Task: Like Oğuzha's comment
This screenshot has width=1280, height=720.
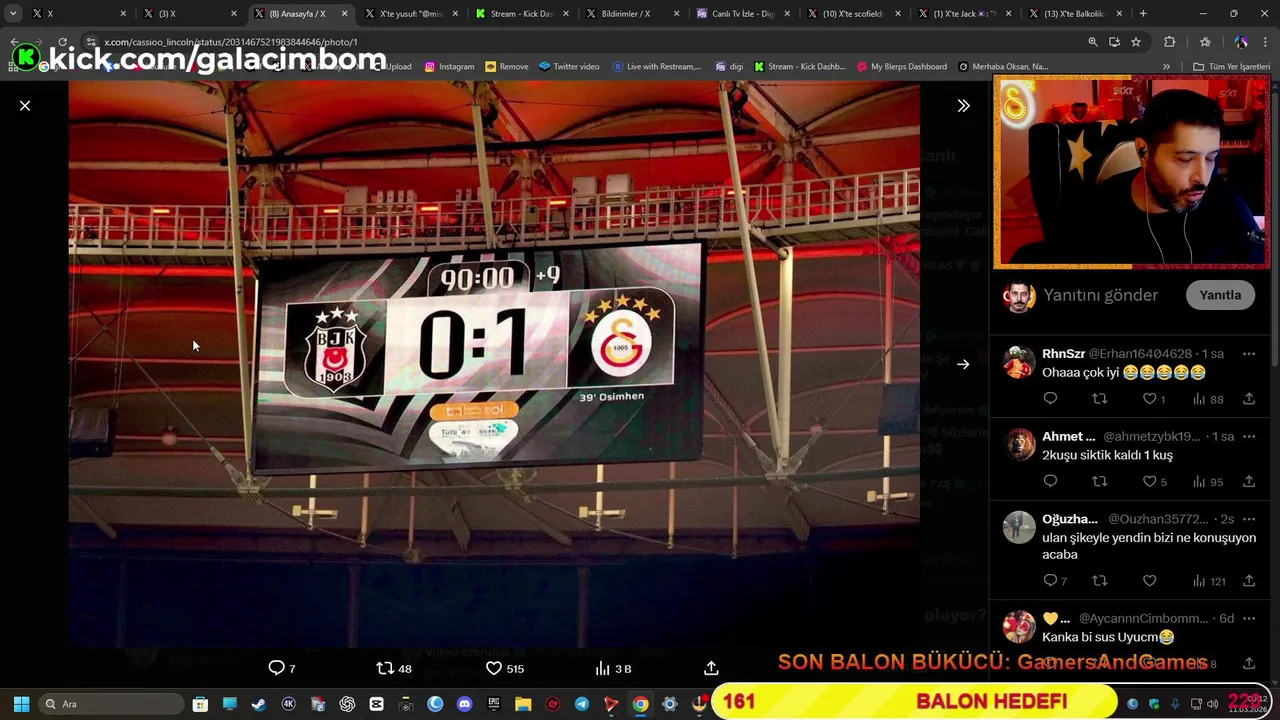Action: (1150, 581)
